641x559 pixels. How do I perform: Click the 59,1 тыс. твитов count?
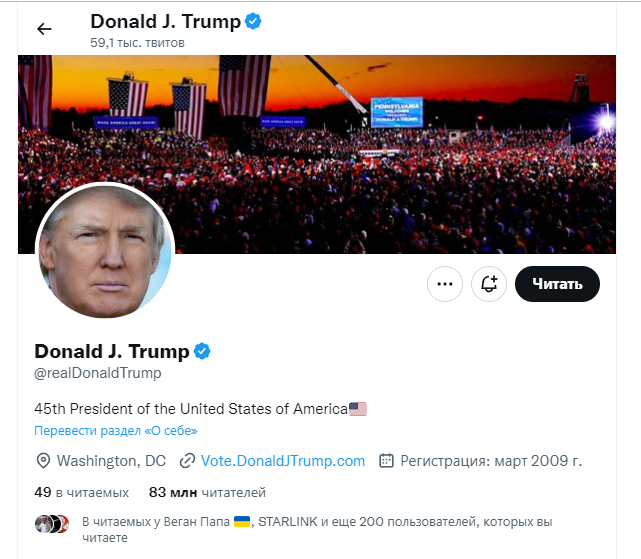coord(137,43)
